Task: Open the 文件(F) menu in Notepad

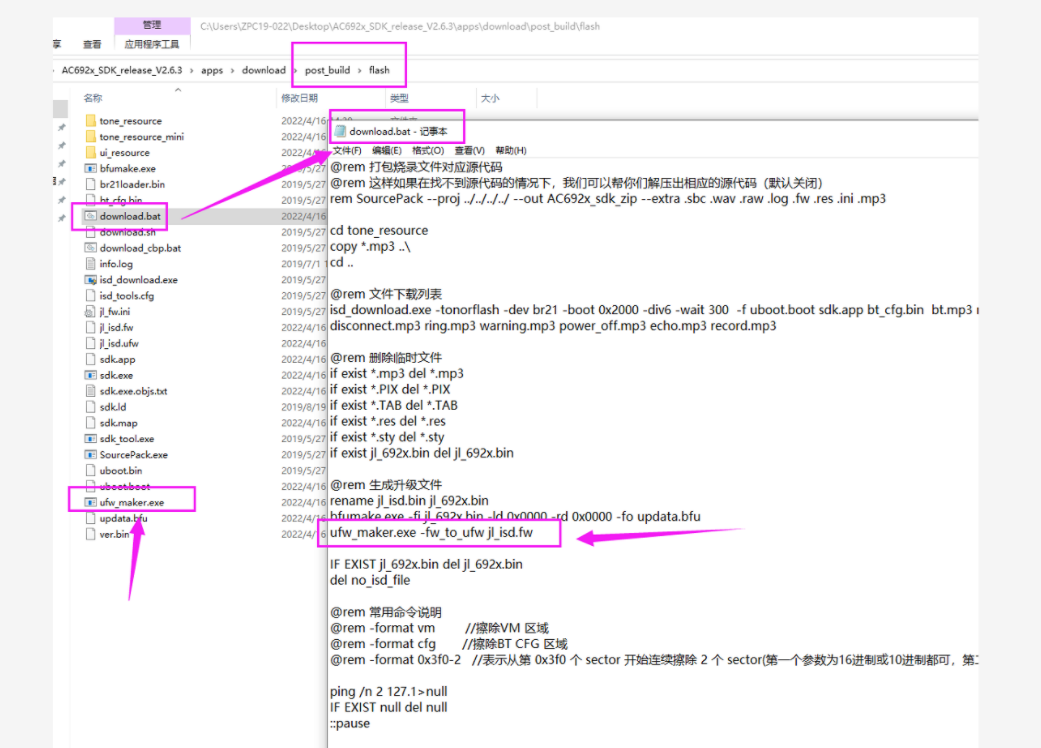Action: pyautogui.click(x=347, y=151)
